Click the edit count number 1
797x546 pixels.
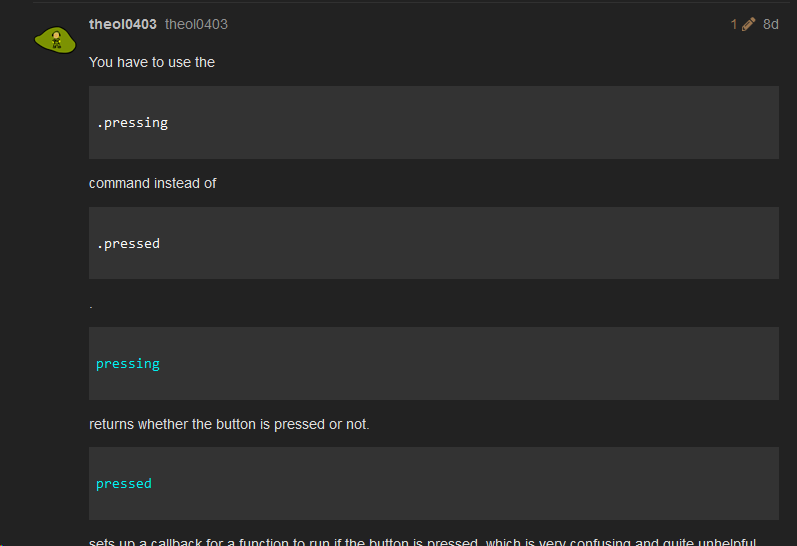coord(733,24)
